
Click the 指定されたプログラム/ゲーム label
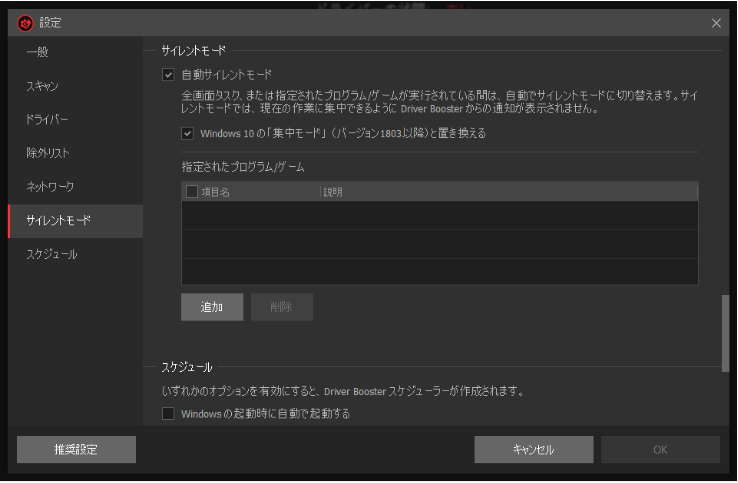tap(243, 167)
